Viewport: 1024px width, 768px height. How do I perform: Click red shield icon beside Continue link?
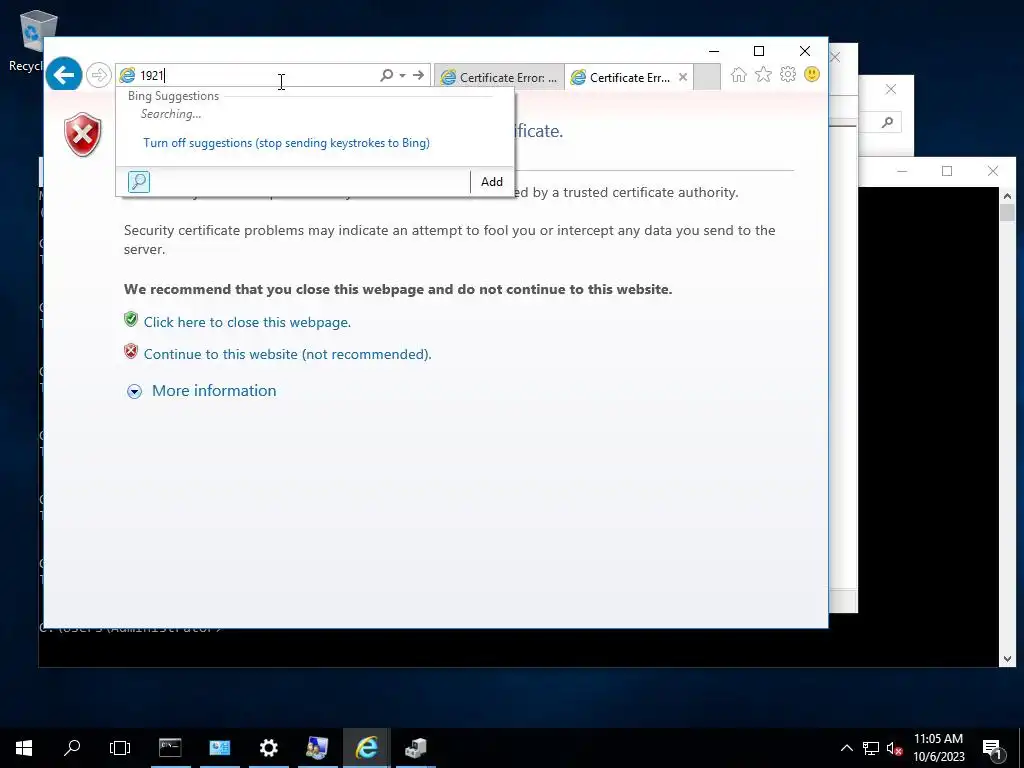click(x=131, y=351)
